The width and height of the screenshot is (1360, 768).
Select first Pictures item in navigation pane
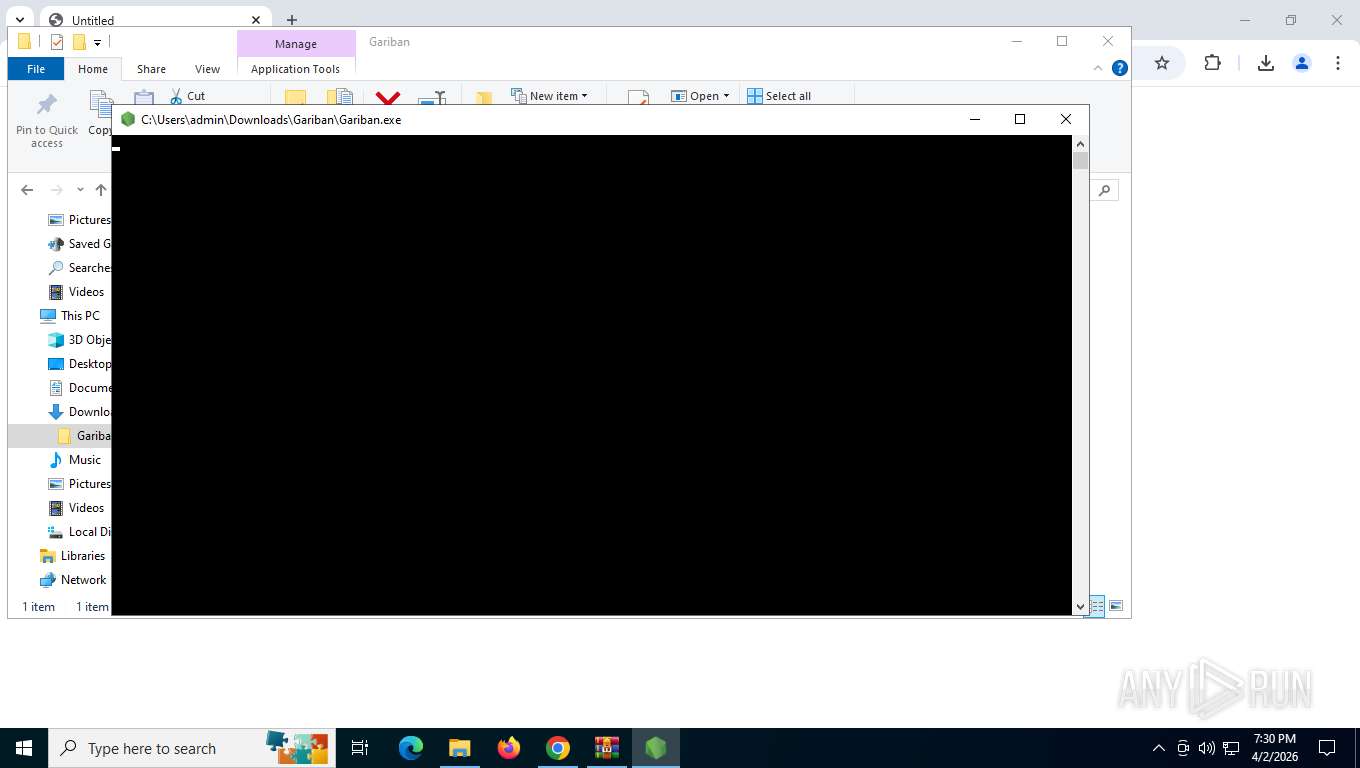point(79,220)
